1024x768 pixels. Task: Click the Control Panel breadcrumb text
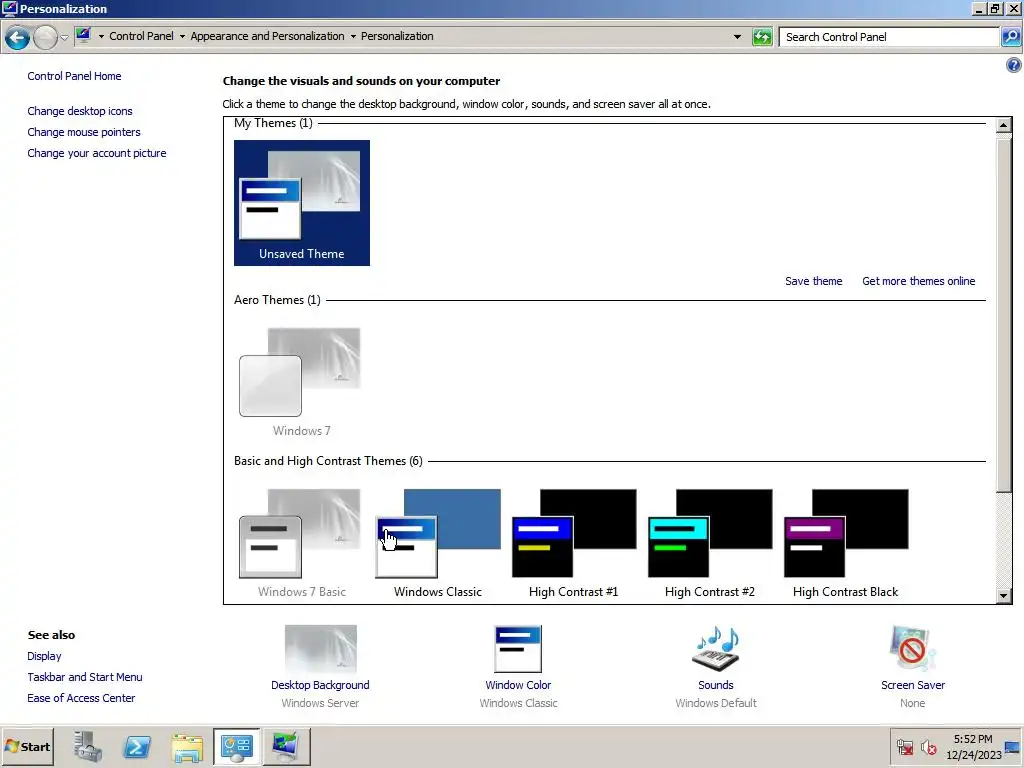coord(141,37)
